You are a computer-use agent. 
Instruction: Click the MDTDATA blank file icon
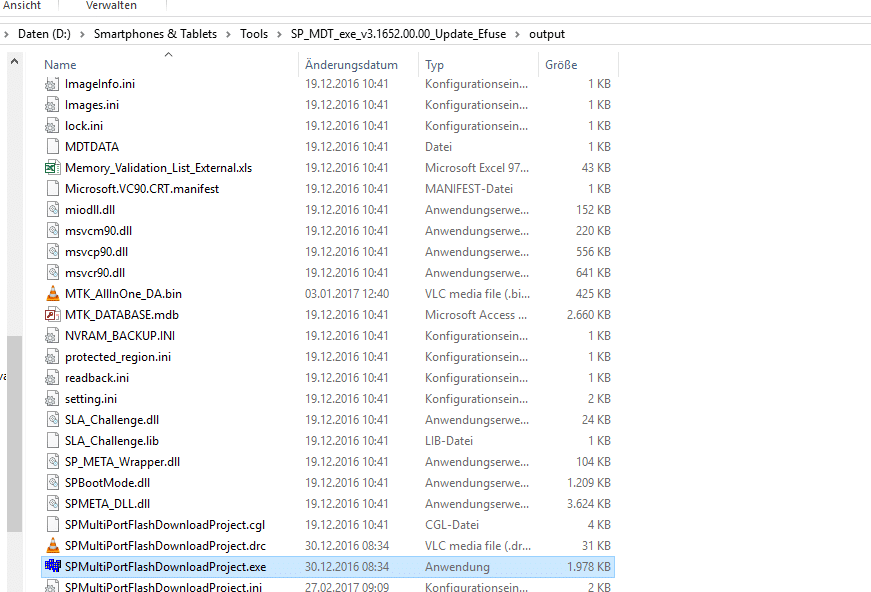coord(52,147)
